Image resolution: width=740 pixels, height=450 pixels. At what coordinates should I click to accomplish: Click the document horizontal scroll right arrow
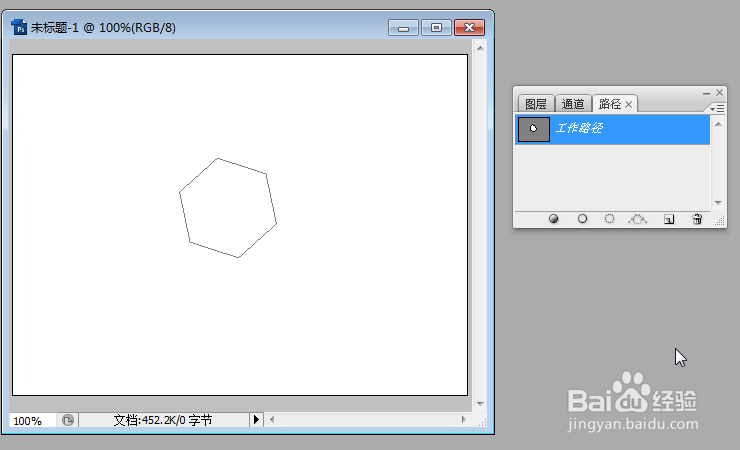[463, 419]
